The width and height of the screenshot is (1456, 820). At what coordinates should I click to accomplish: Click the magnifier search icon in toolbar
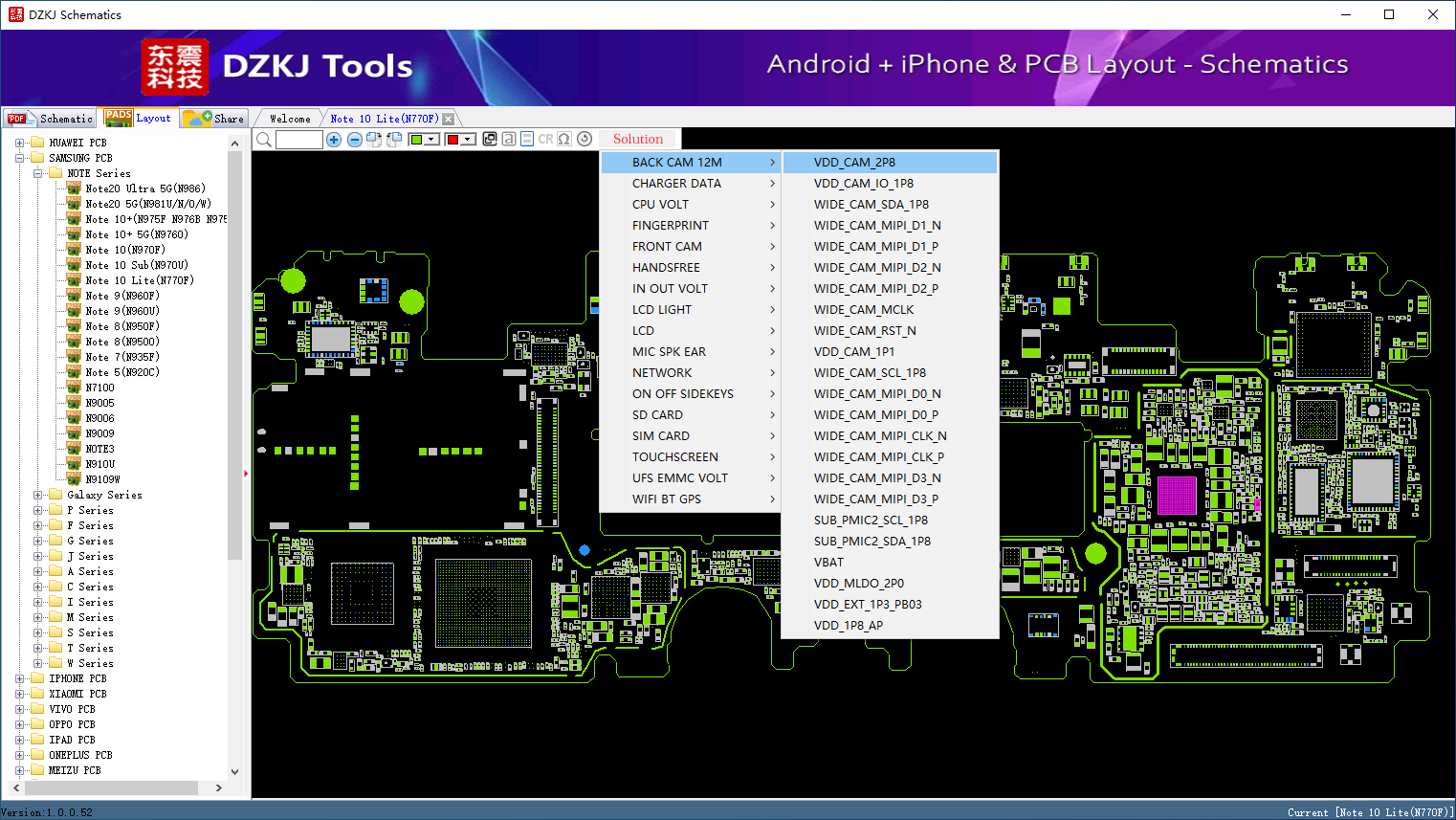pos(264,140)
